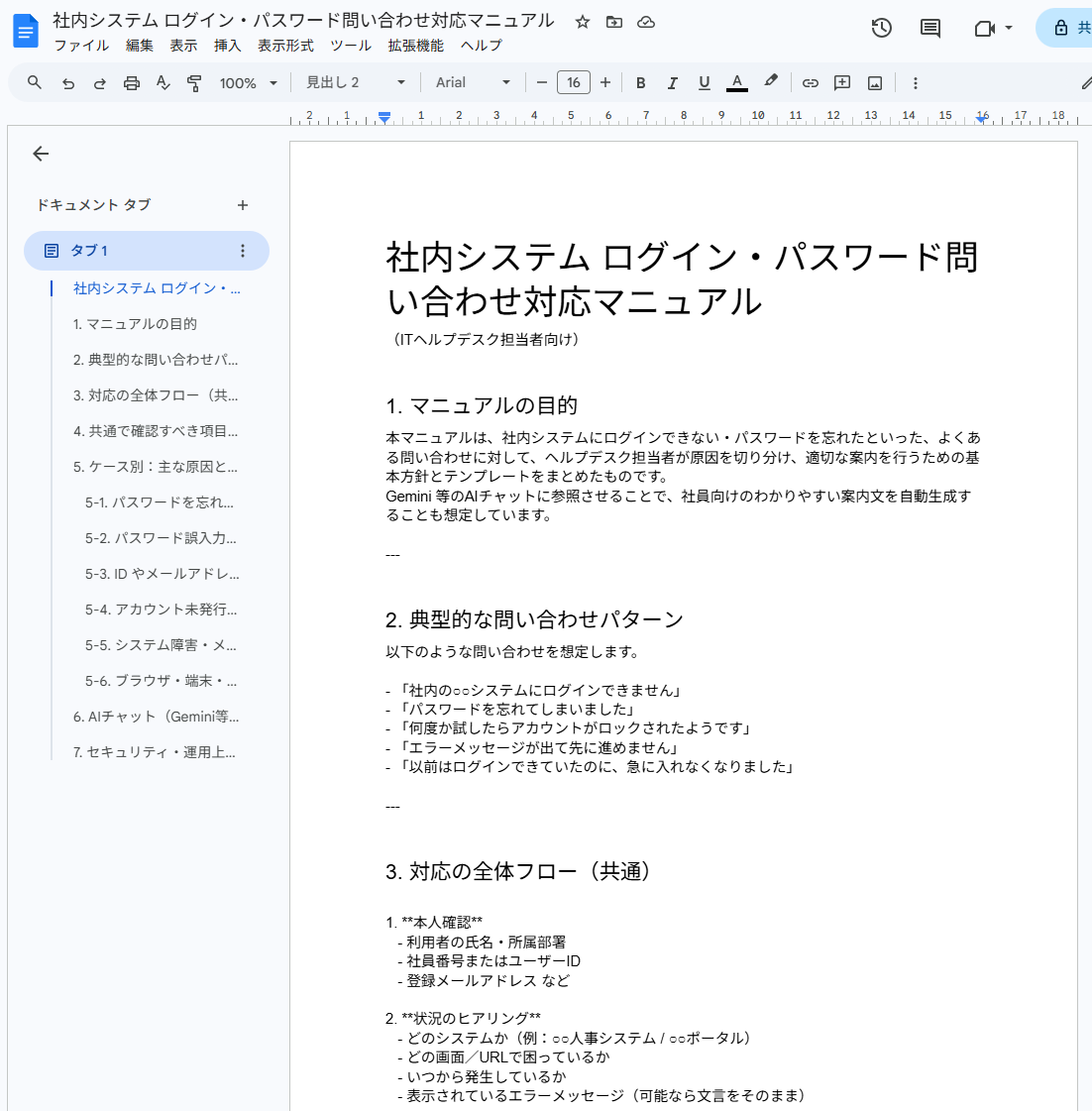The image size is (1092, 1111).
Task: Click the share button with lock
Action: 1066,29
